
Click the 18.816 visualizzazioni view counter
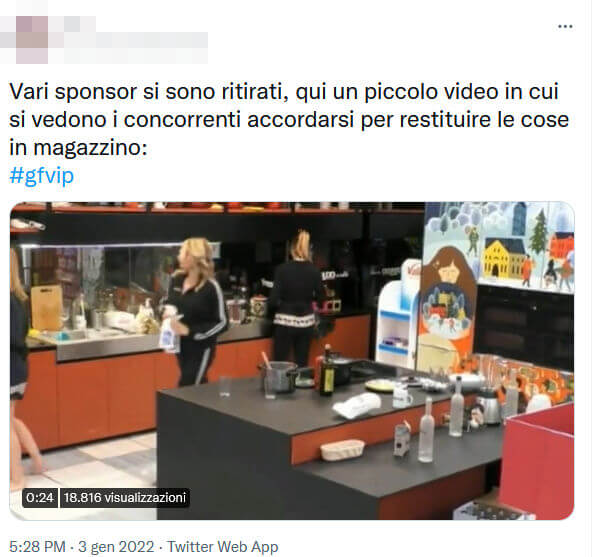pyautogui.click(x=125, y=498)
